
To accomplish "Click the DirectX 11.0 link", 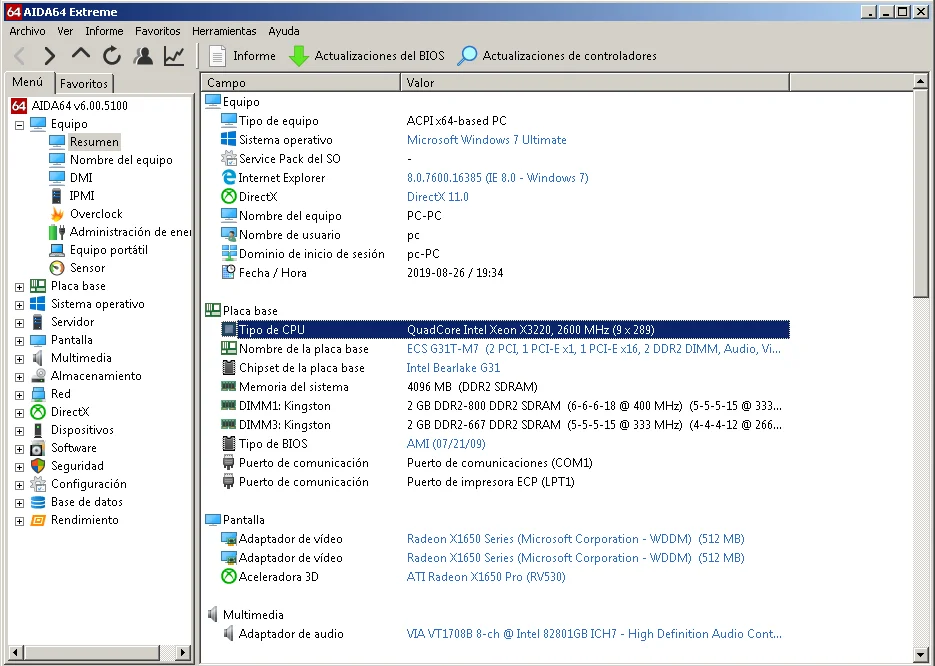I will point(438,197).
